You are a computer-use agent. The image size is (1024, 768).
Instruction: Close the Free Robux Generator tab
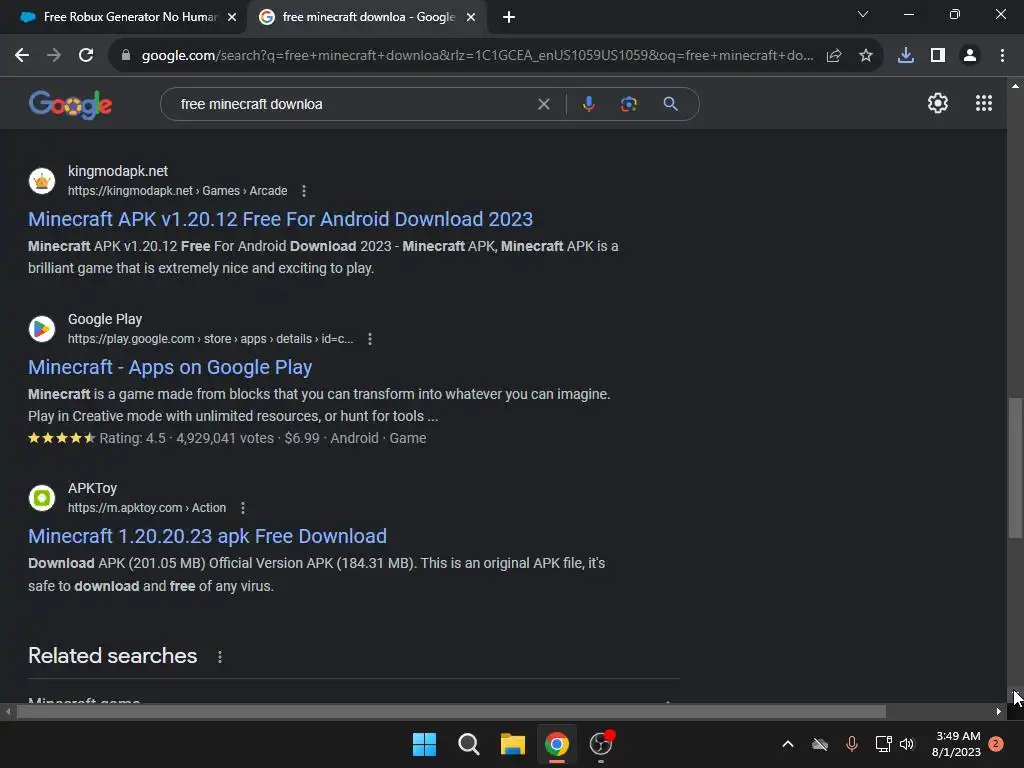(x=232, y=17)
